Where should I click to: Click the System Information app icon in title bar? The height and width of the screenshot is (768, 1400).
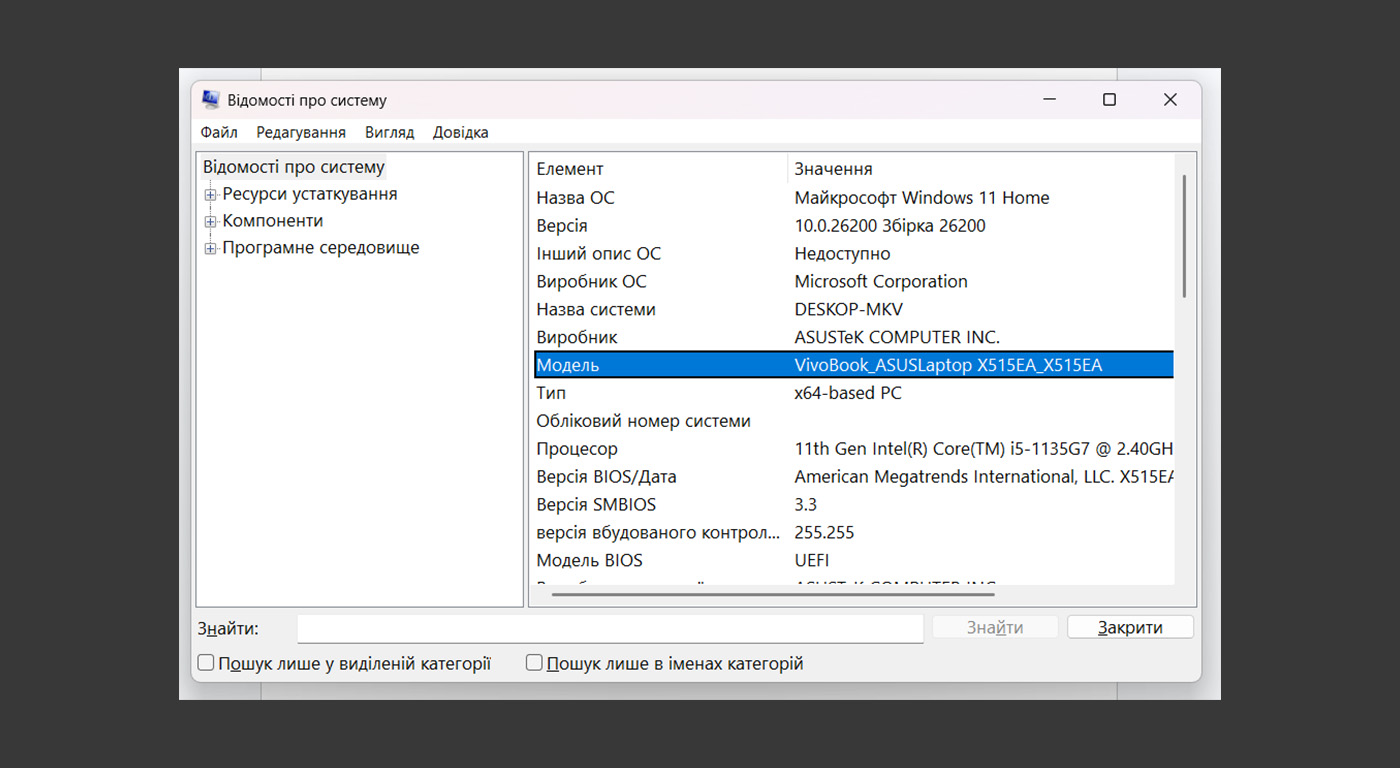211,100
